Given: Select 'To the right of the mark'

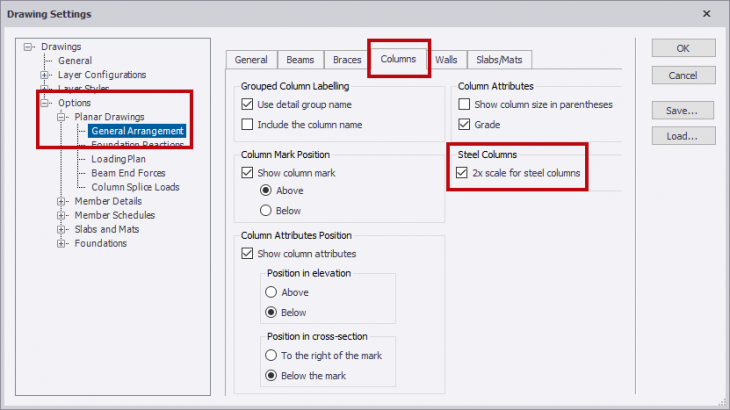Looking at the screenshot, I should pyautogui.click(x=272, y=356).
